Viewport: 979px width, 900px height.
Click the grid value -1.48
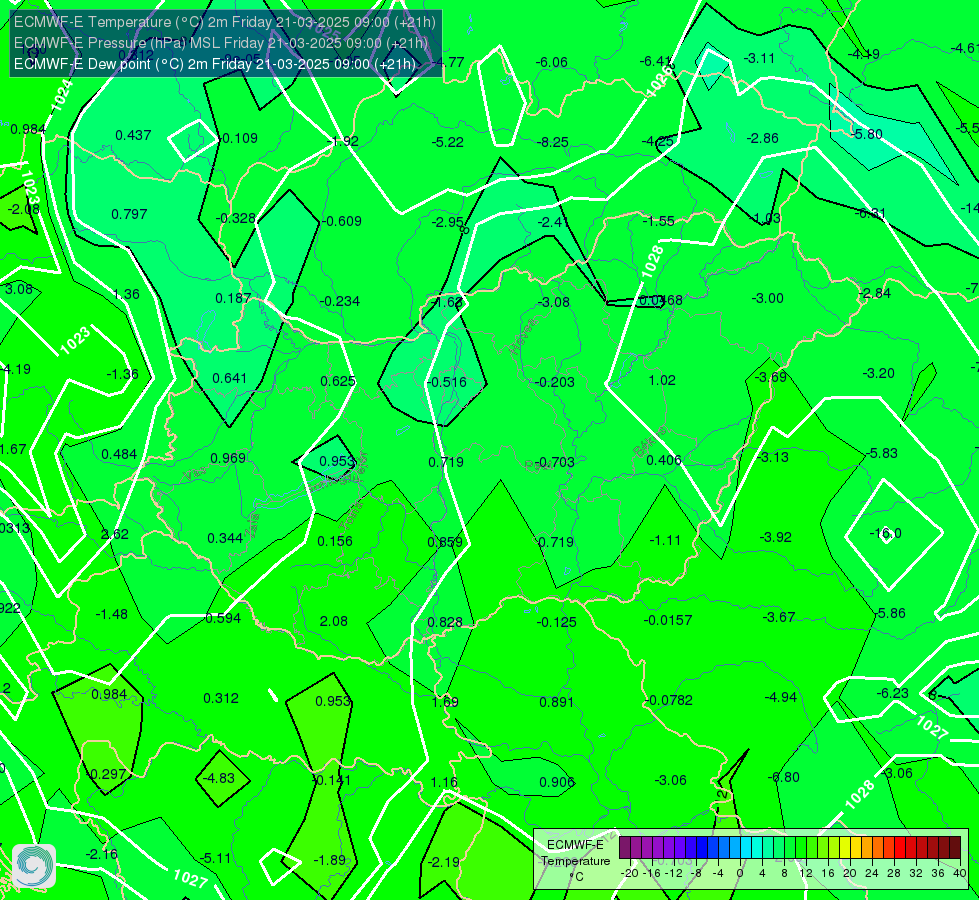coord(111,615)
